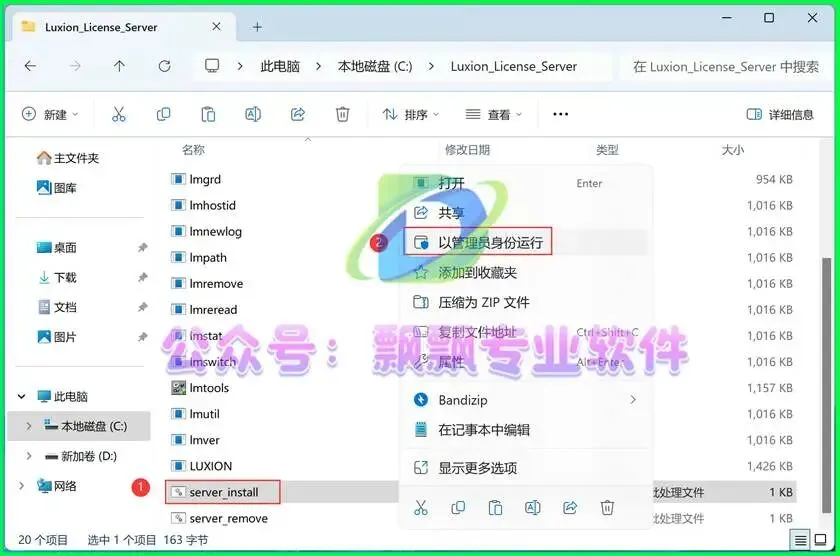840x556 pixels.
Task: Choose 打开 in the context menu
Action: tap(526, 183)
